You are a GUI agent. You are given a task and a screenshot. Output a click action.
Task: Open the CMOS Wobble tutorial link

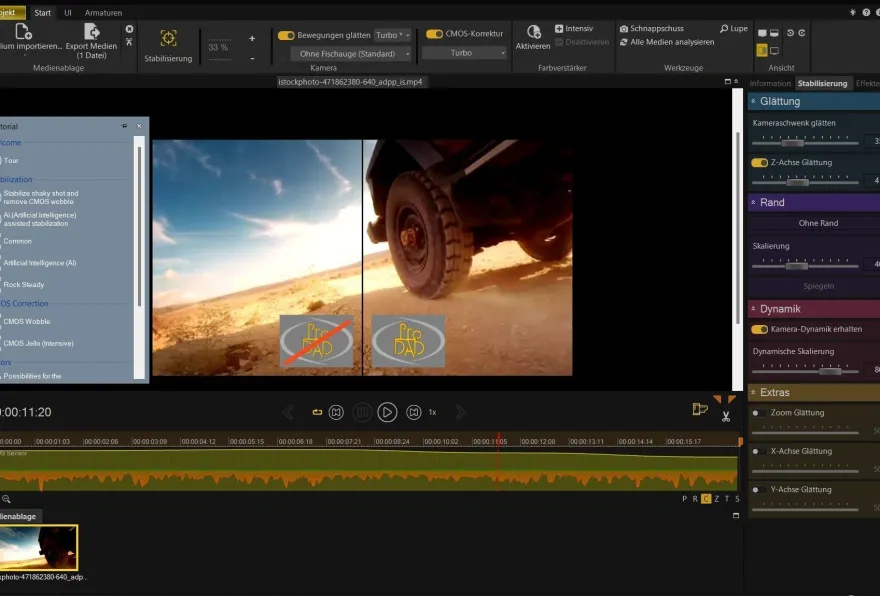pos(27,322)
